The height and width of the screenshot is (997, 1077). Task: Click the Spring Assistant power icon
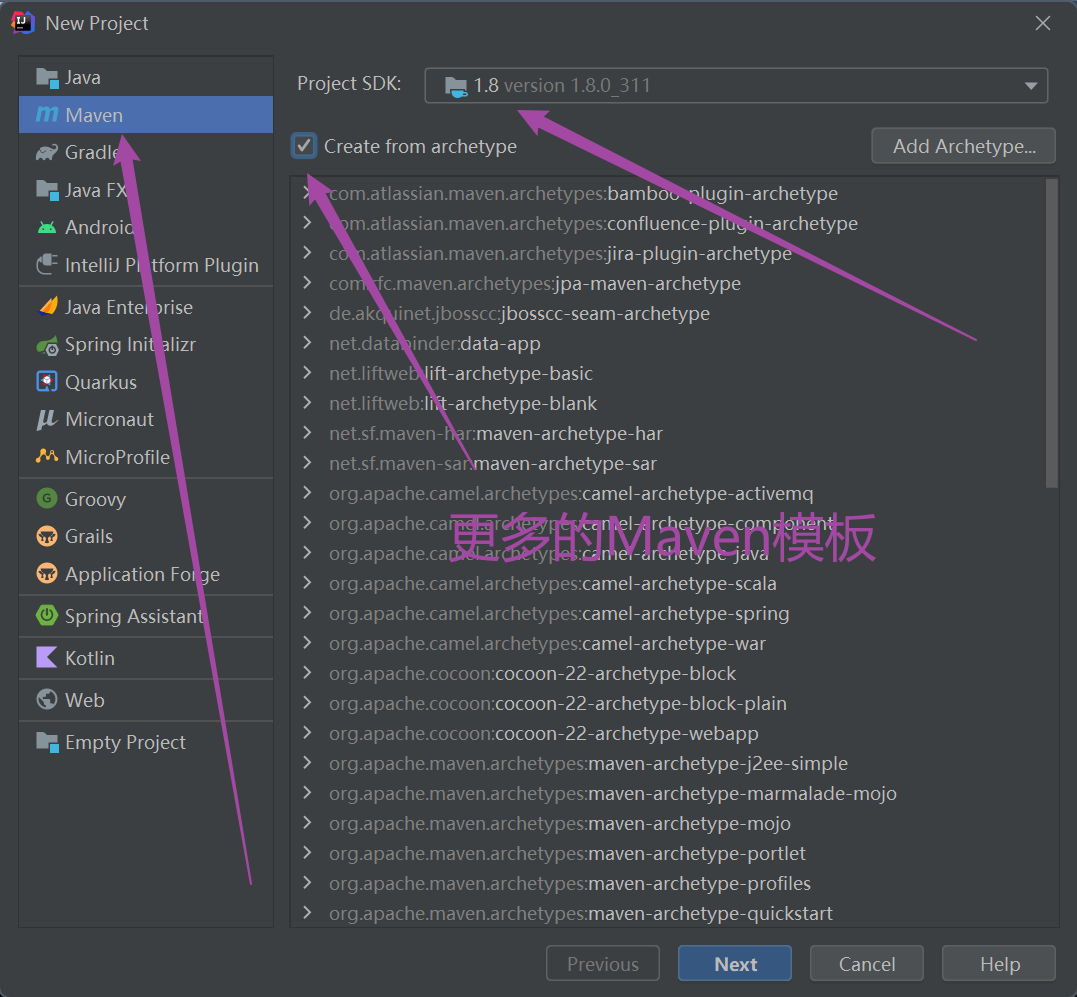(47, 615)
